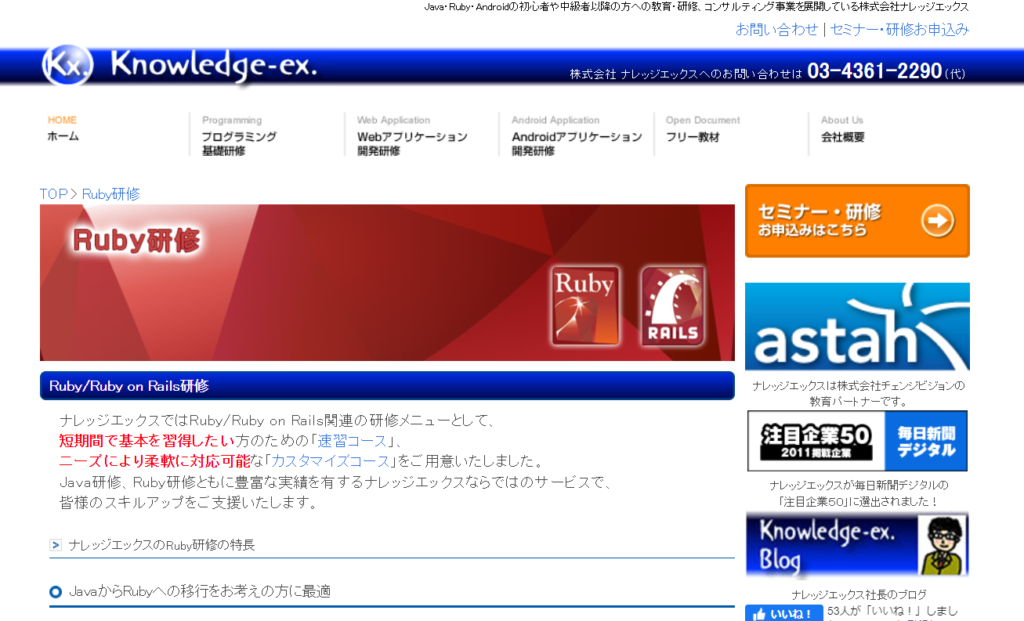Open the 注目企業50 毎日新聞デジタル banner
This screenshot has width=1024, height=621.
(x=857, y=441)
